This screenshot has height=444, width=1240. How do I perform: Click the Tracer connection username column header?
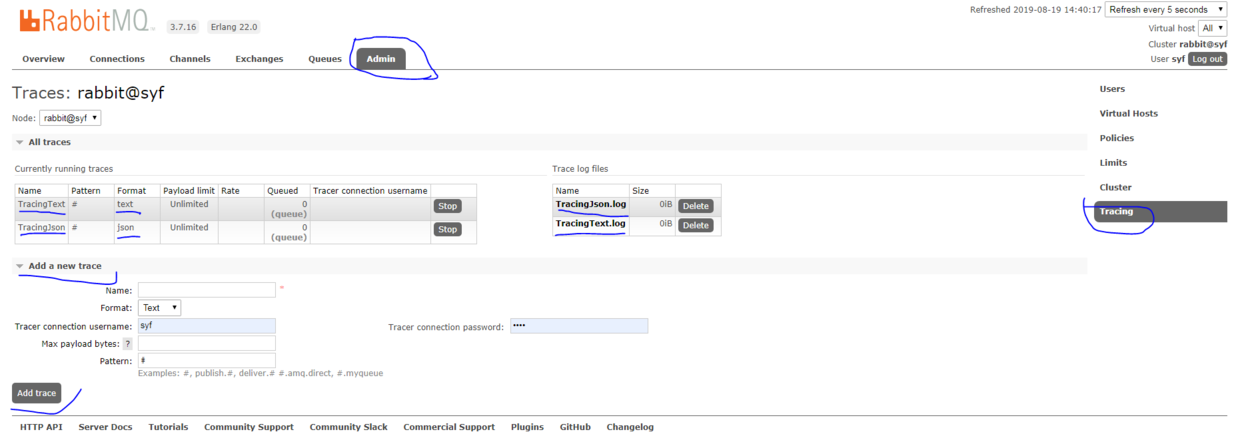(x=370, y=190)
